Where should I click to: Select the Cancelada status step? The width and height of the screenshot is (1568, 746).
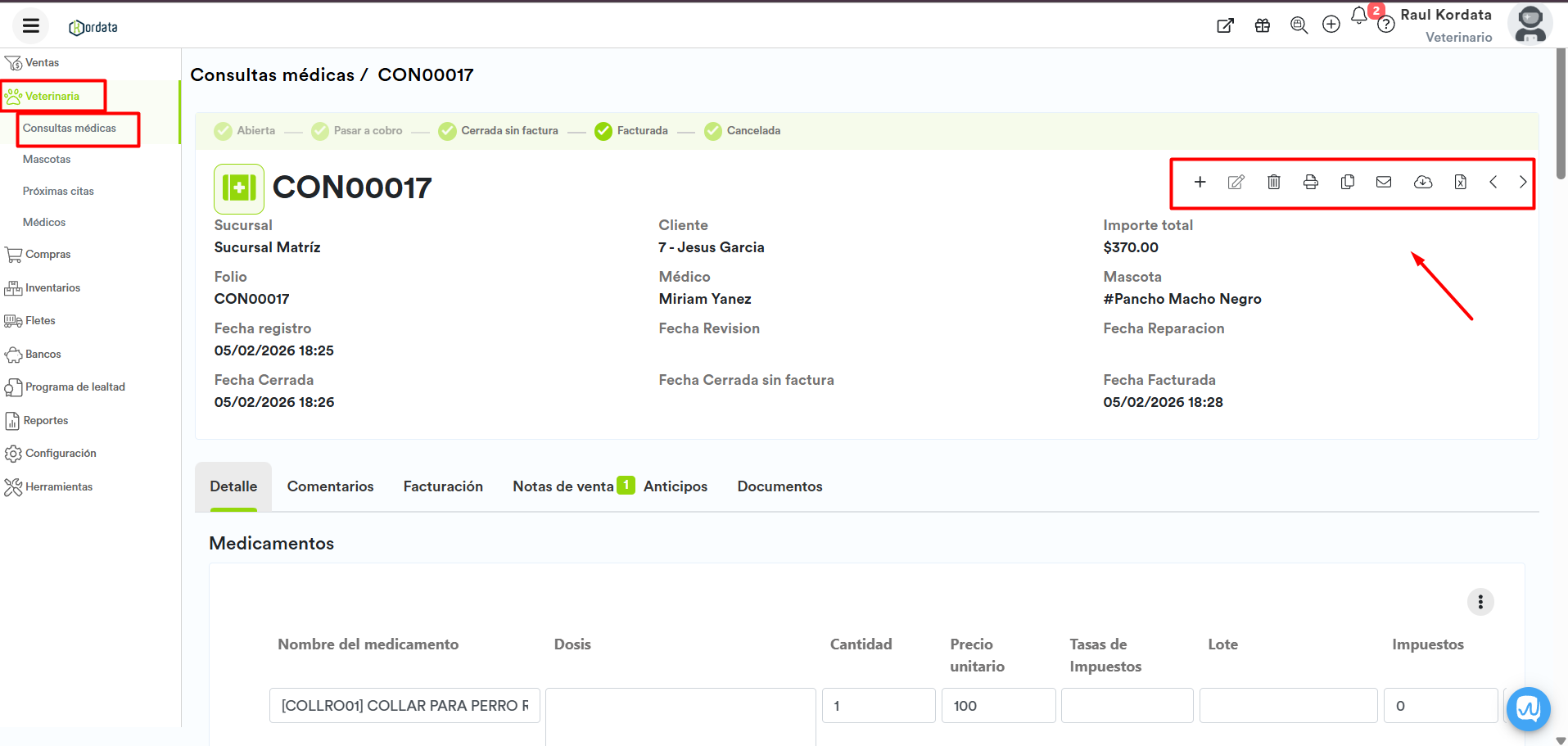742,131
